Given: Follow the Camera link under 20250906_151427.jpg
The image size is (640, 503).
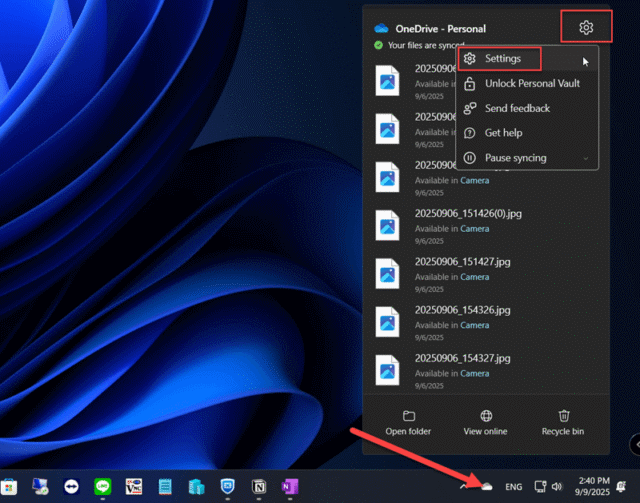Looking at the screenshot, I should pyautogui.click(x=475, y=277).
